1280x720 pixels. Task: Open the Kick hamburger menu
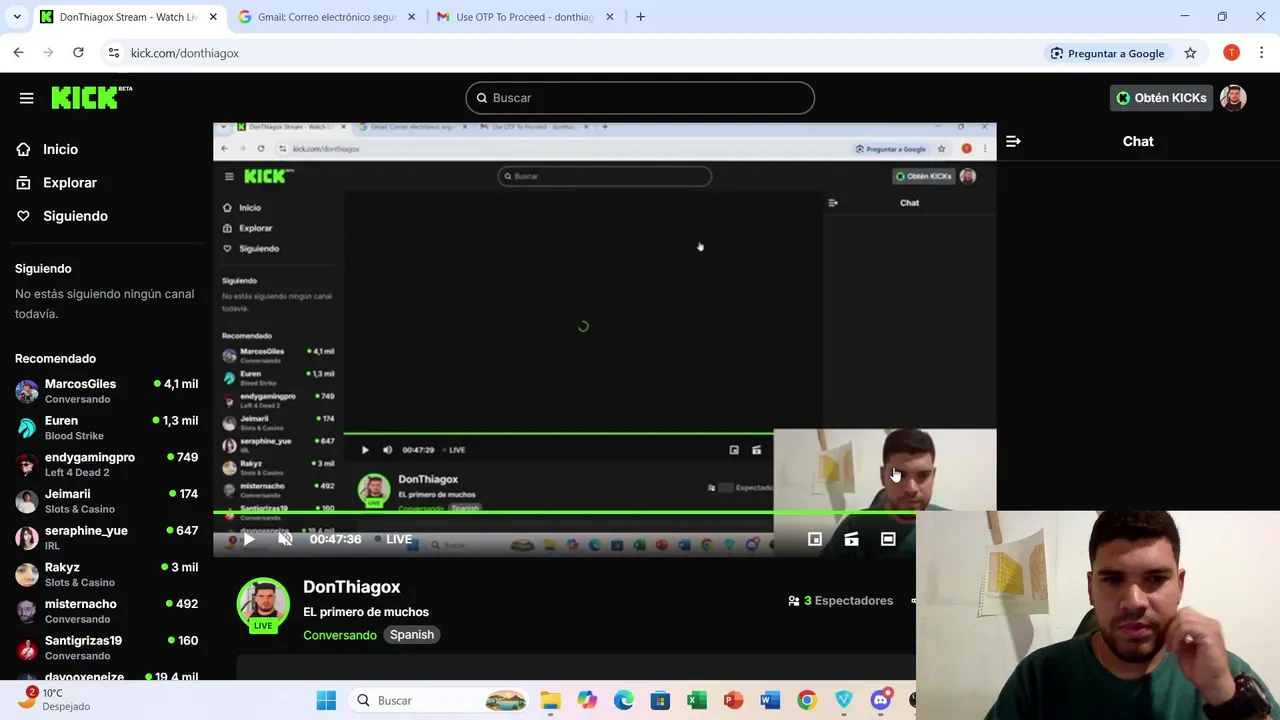click(x=26, y=98)
